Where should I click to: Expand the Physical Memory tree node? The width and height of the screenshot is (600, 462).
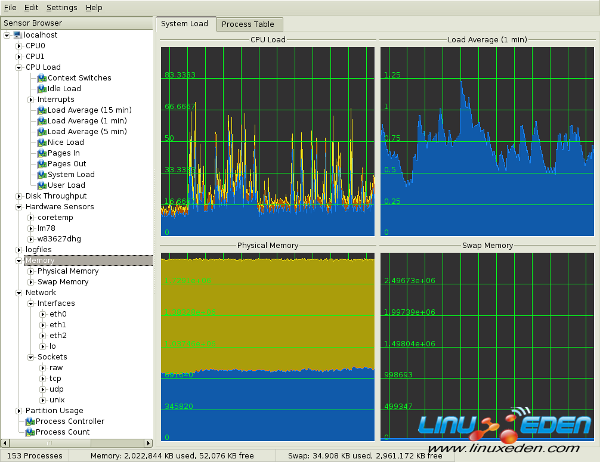click(31, 271)
